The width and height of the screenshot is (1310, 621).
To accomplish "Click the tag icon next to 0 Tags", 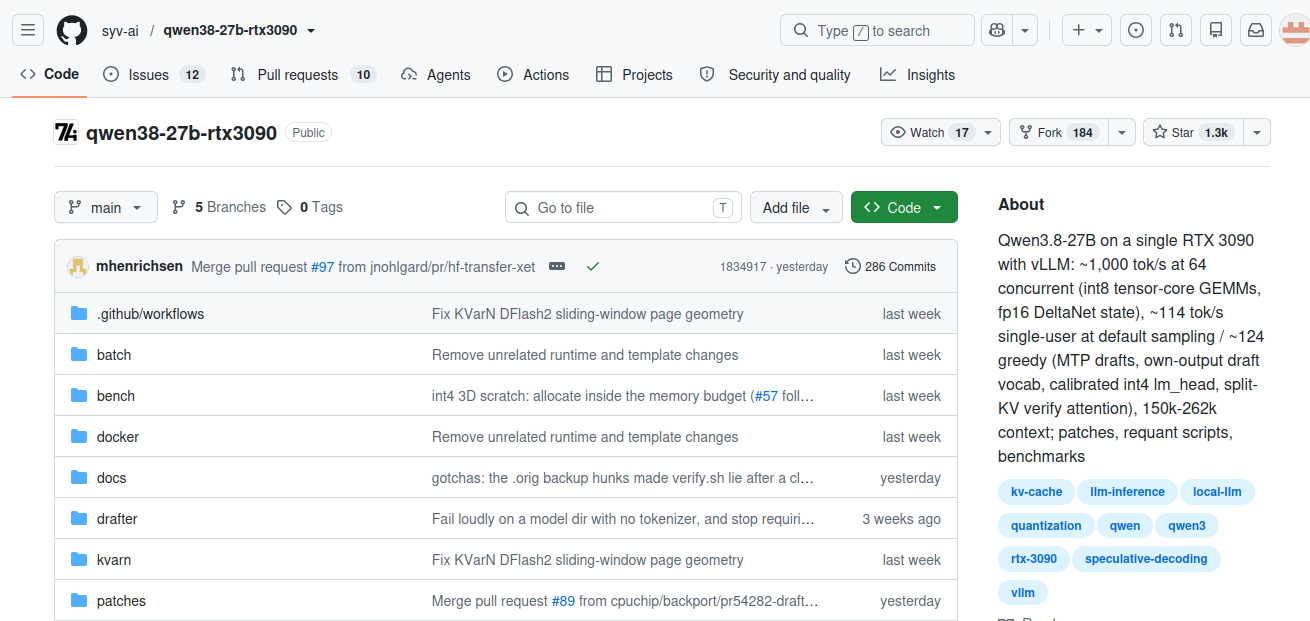I will click(285, 207).
